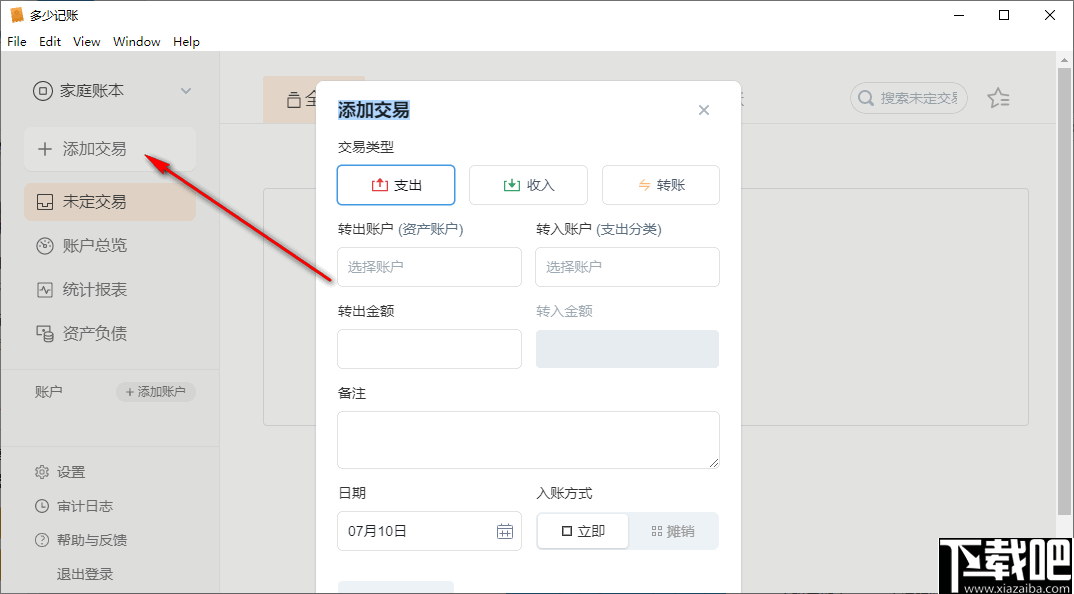Click the 转账 transfer icon
This screenshot has height=594, width=1074.
pyautogui.click(x=645, y=184)
